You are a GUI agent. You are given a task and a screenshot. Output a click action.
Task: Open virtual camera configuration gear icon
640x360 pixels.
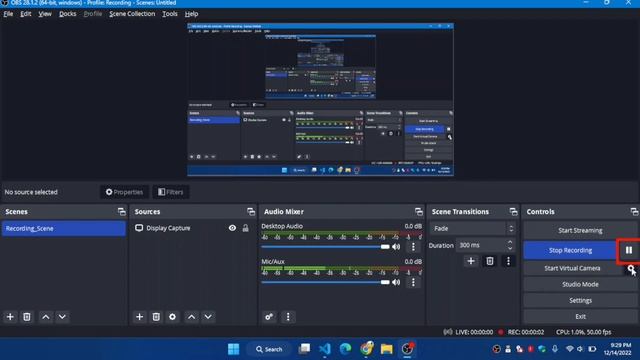tap(631, 269)
